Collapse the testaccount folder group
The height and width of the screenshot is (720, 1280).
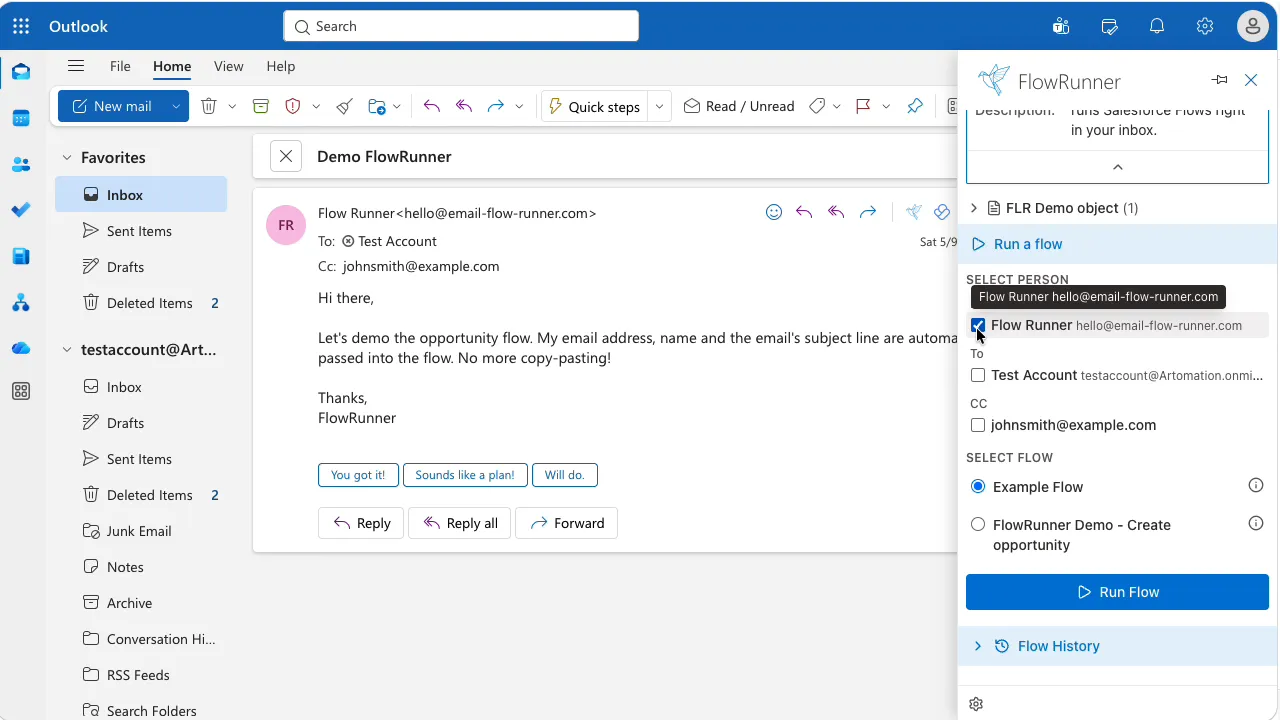pos(67,349)
